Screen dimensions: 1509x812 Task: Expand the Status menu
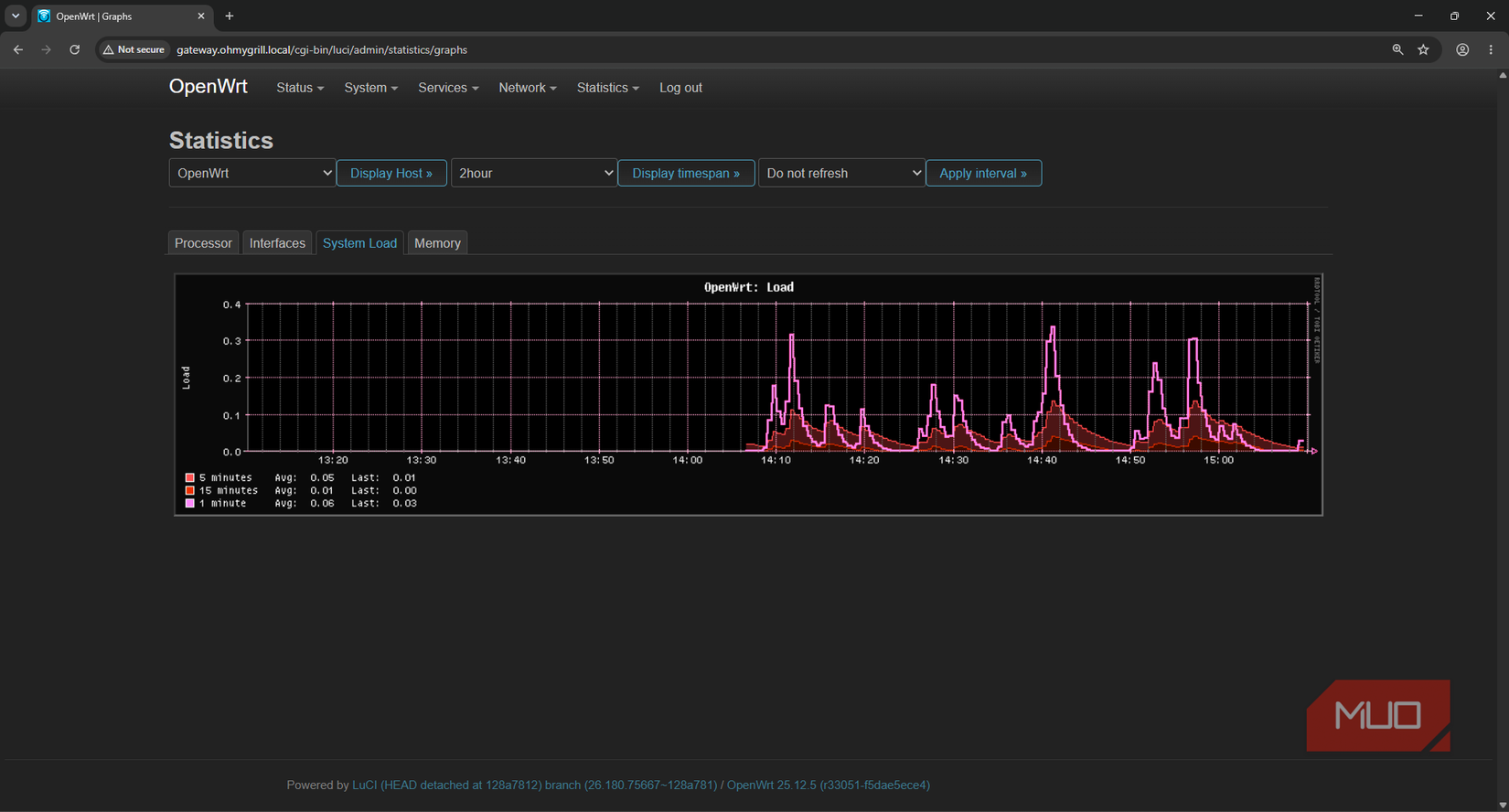coord(300,88)
